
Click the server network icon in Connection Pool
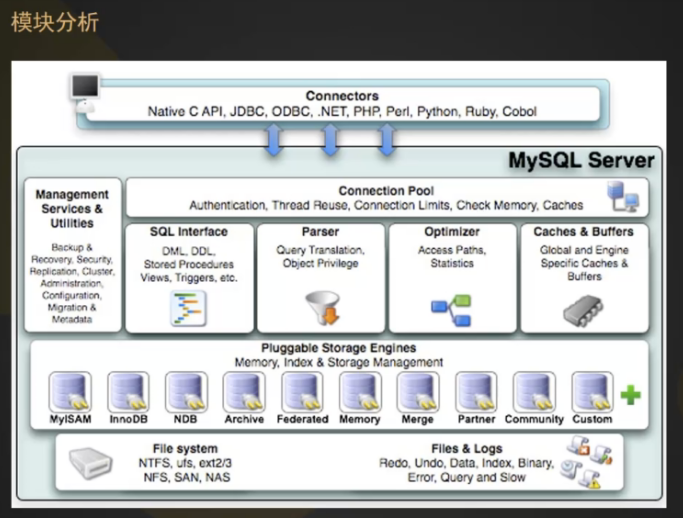pyautogui.click(x=623, y=196)
